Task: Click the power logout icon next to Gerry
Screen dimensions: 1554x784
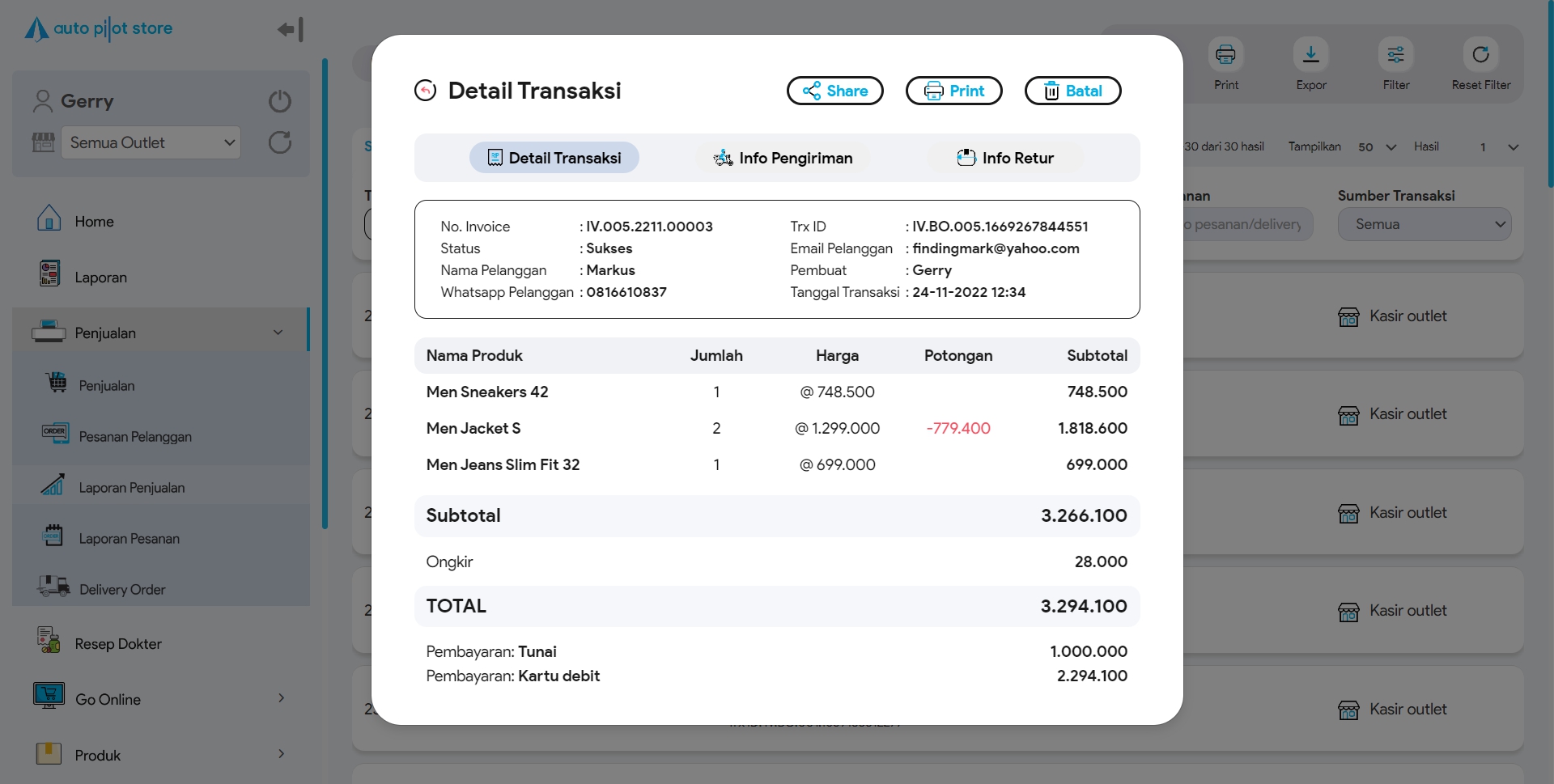Action: pos(280,101)
